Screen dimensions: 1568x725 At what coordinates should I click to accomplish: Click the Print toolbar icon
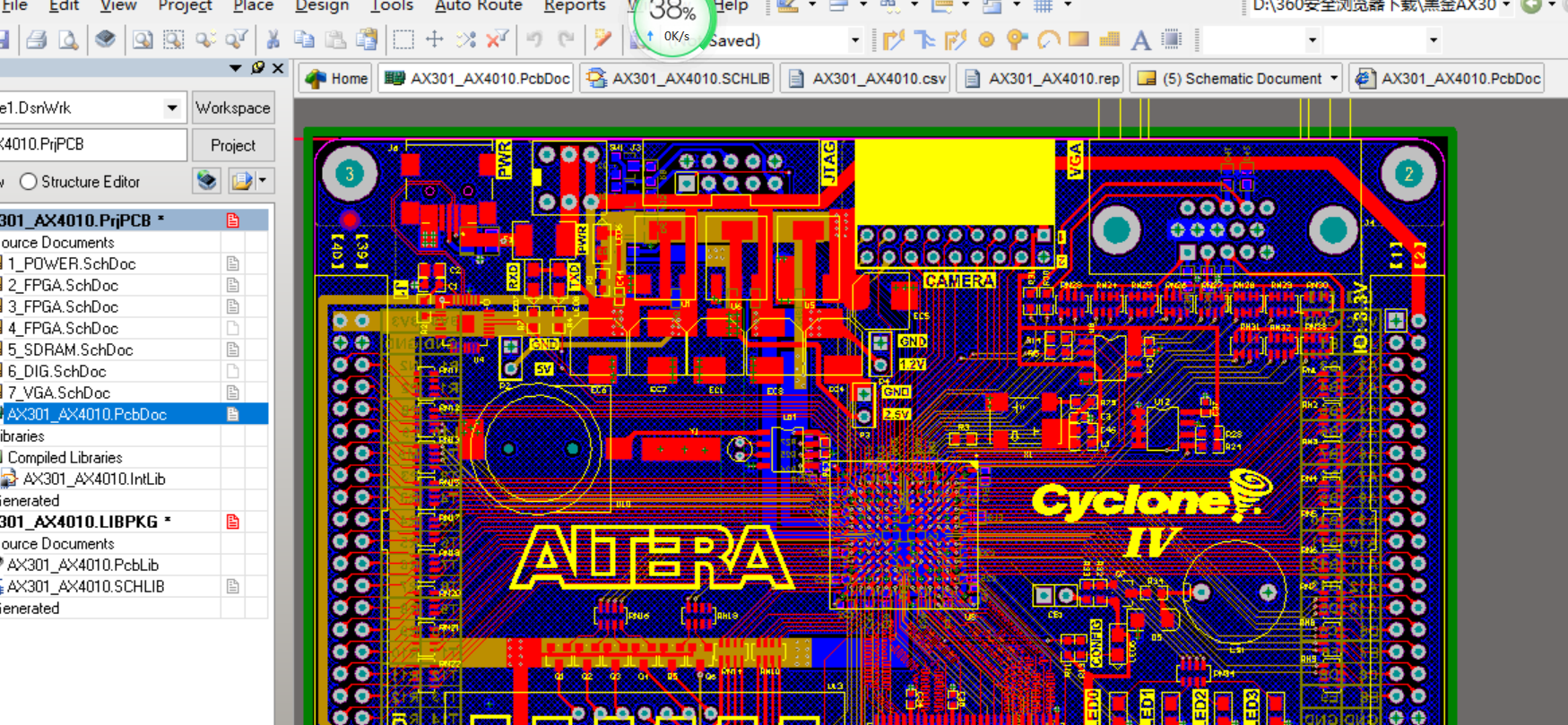37,39
